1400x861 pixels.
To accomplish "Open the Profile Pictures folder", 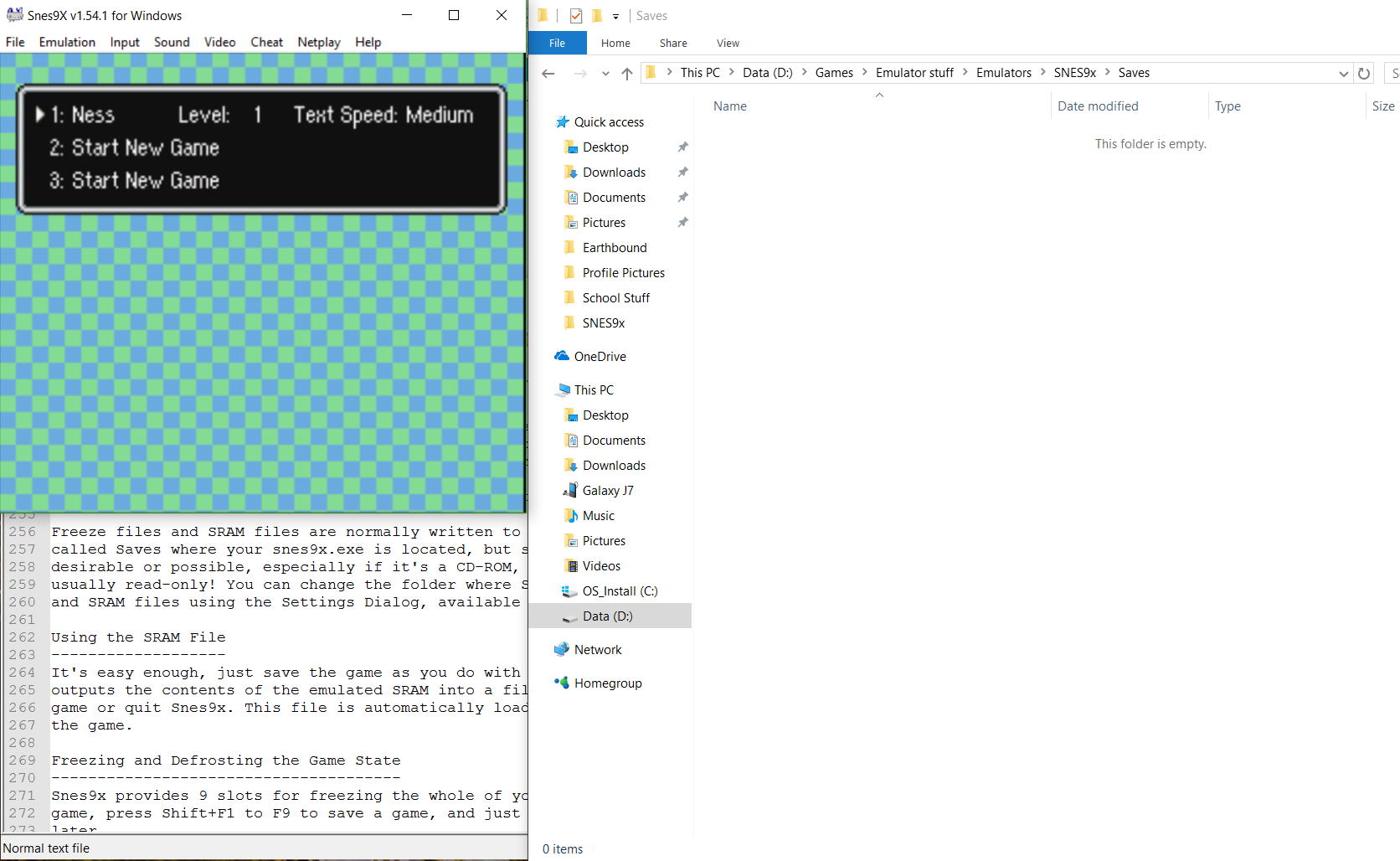I will pyautogui.click(x=623, y=273).
